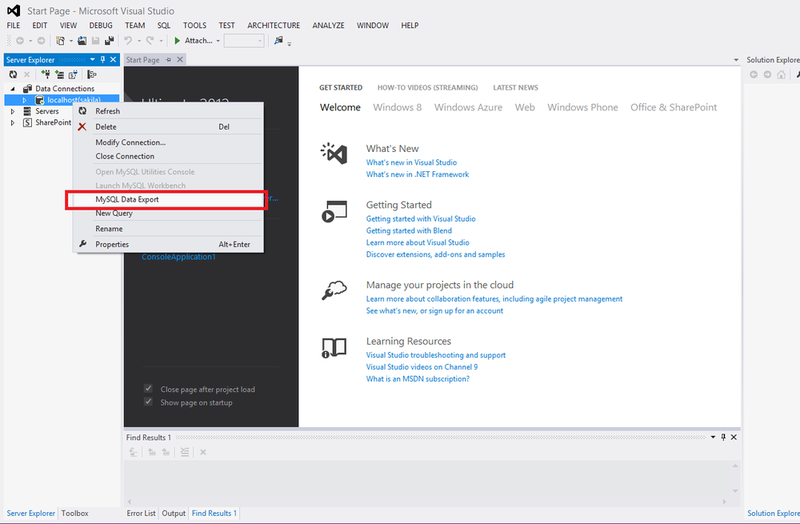Click the rightmost Server Explorer toolbar icon
Screen dimensions: 800x524
click(x=92, y=74)
